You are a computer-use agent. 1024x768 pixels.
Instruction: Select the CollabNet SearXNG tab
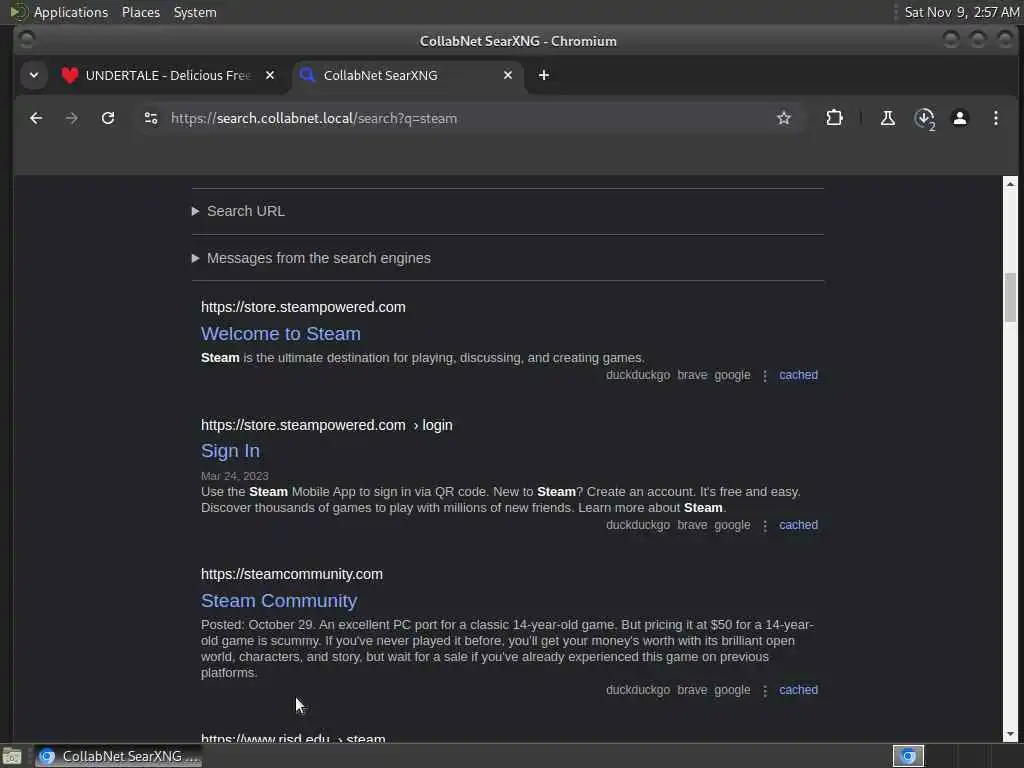[x=408, y=75]
